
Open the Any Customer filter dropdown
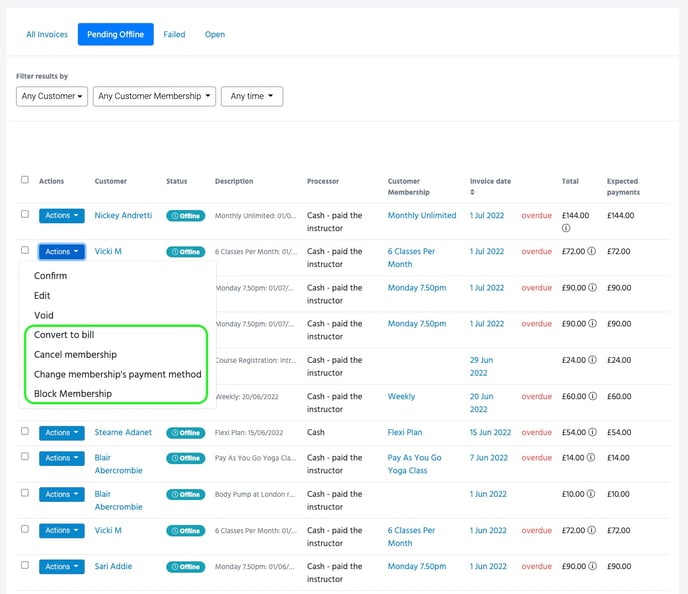(x=52, y=97)
